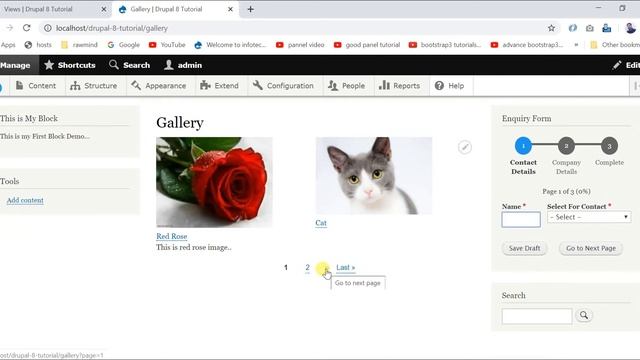Viewport: 640px width, 360px height.
Task: Close the Gallery | Drupal 8 Tutorial tab
Action: coord(230,9)
